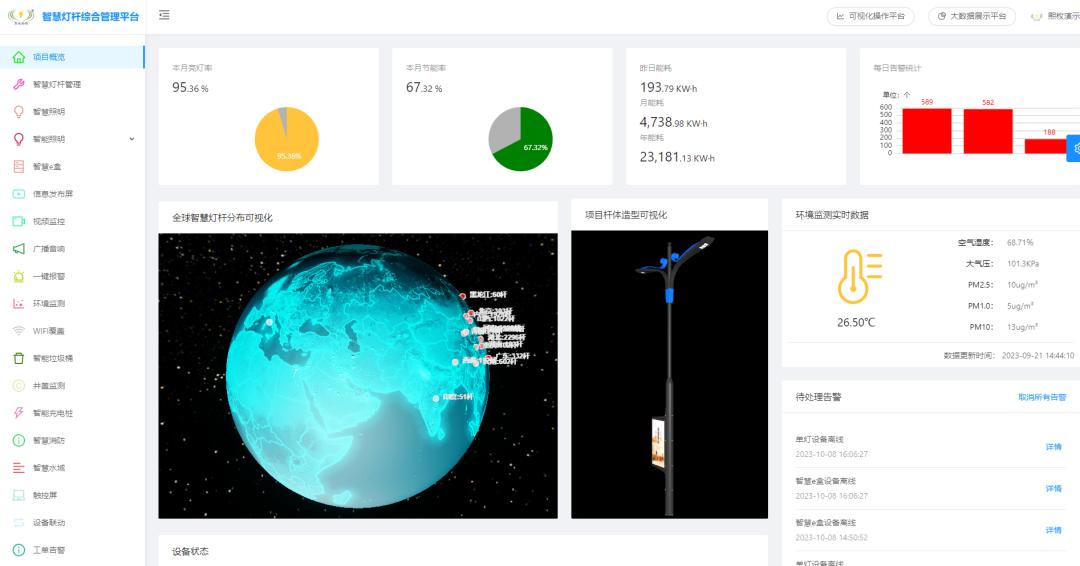Open the 熙枚演示 user account menu
Image resolution: width=1080 pixels, height=566 pixels.
point(1054,17)
